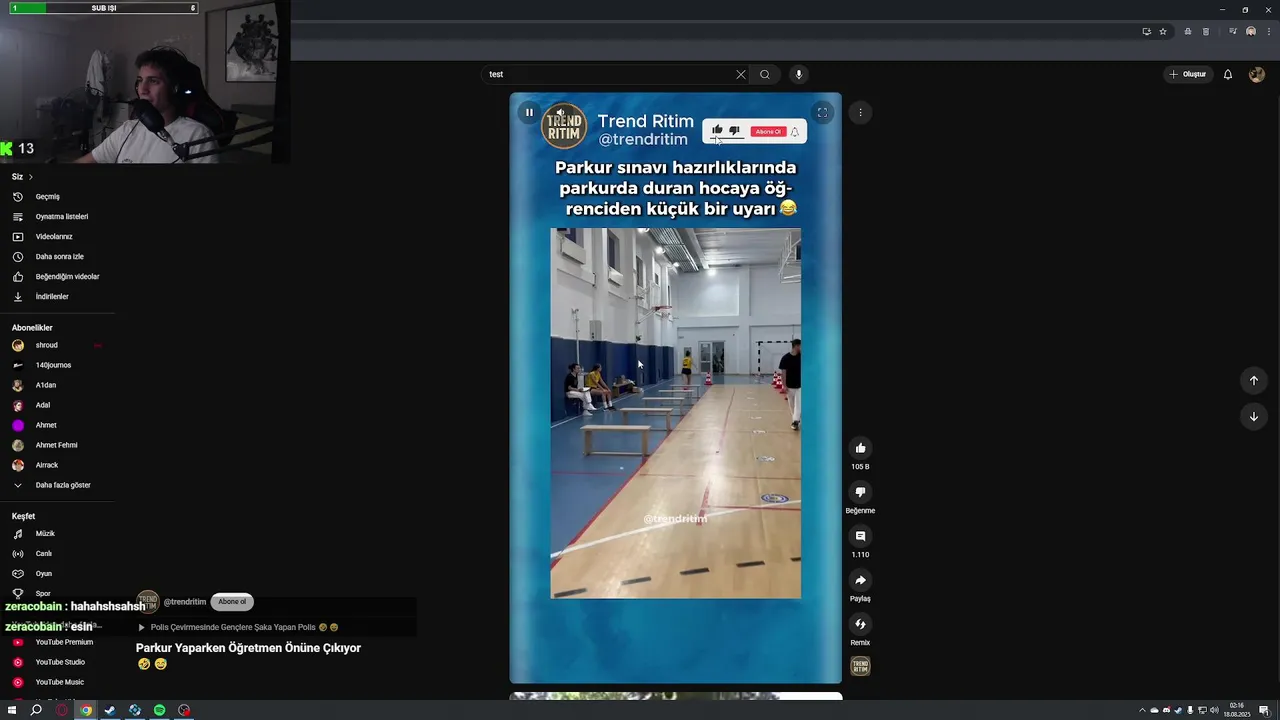Dislike the Short (Beğenme)
This screenshot has width=1280, height=720.
(860, 492)
